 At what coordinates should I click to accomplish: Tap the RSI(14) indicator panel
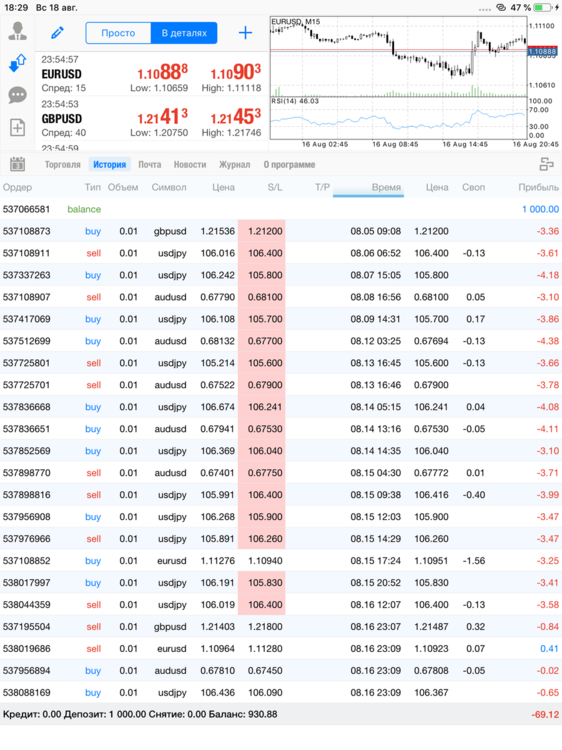[x=398, y=118]
